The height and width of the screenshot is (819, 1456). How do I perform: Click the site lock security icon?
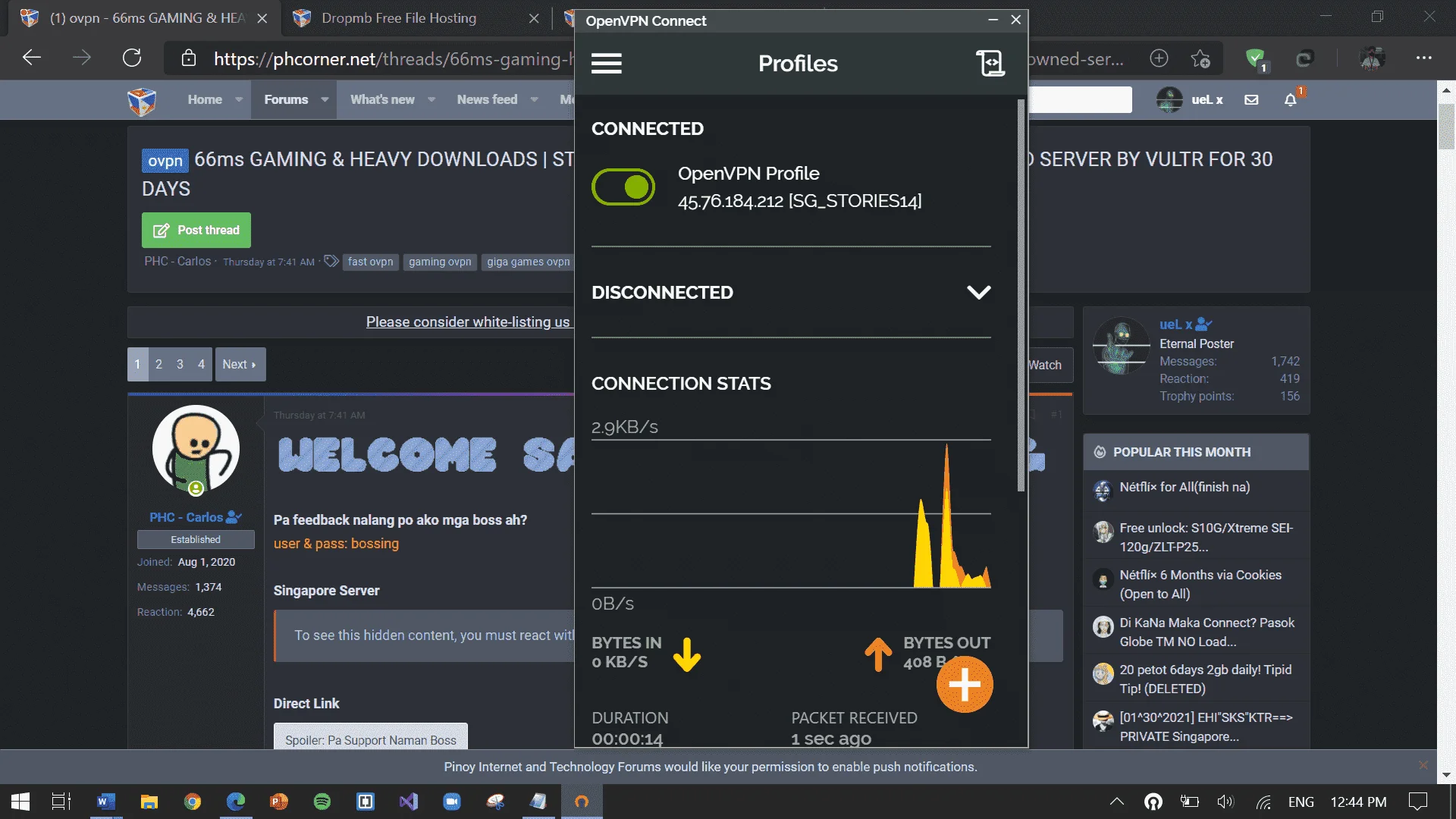pyautogui.click(x=189, y=58)
